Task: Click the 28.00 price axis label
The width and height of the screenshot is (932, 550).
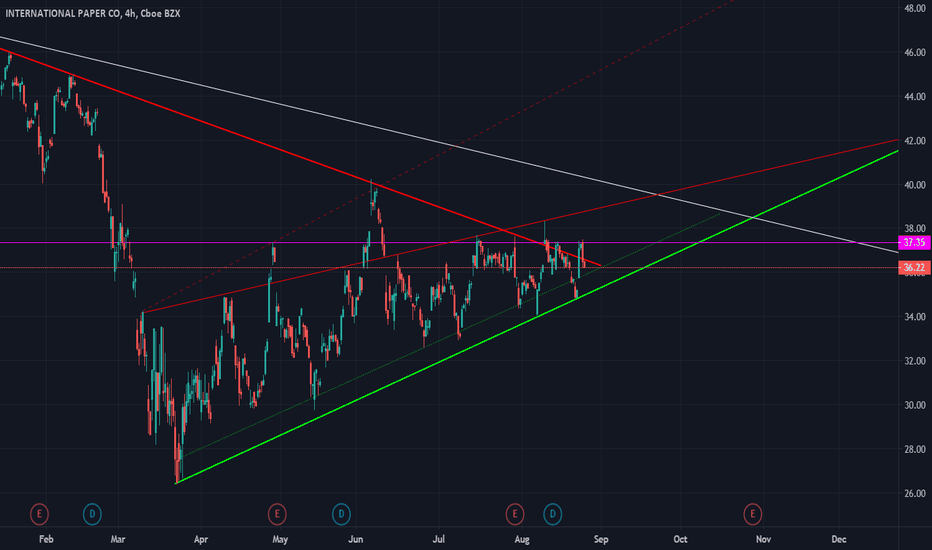Action: tap(915, 450)
